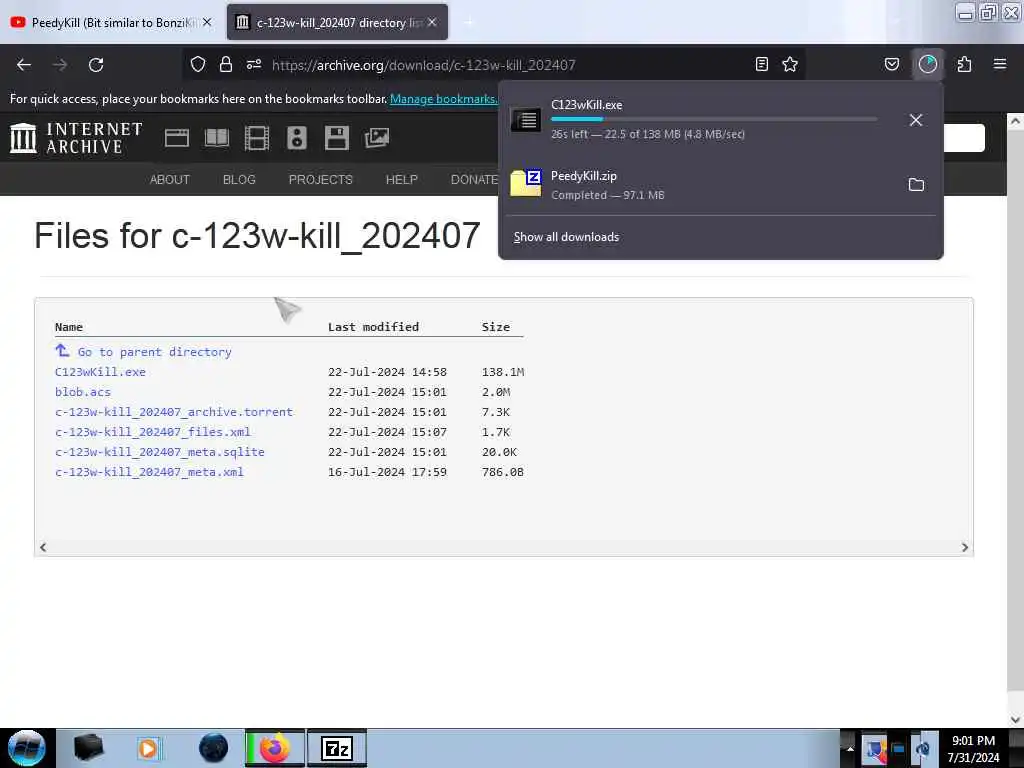Open tracking protection shield icon
Screen dimensions: 1024x768
[198, 64]
